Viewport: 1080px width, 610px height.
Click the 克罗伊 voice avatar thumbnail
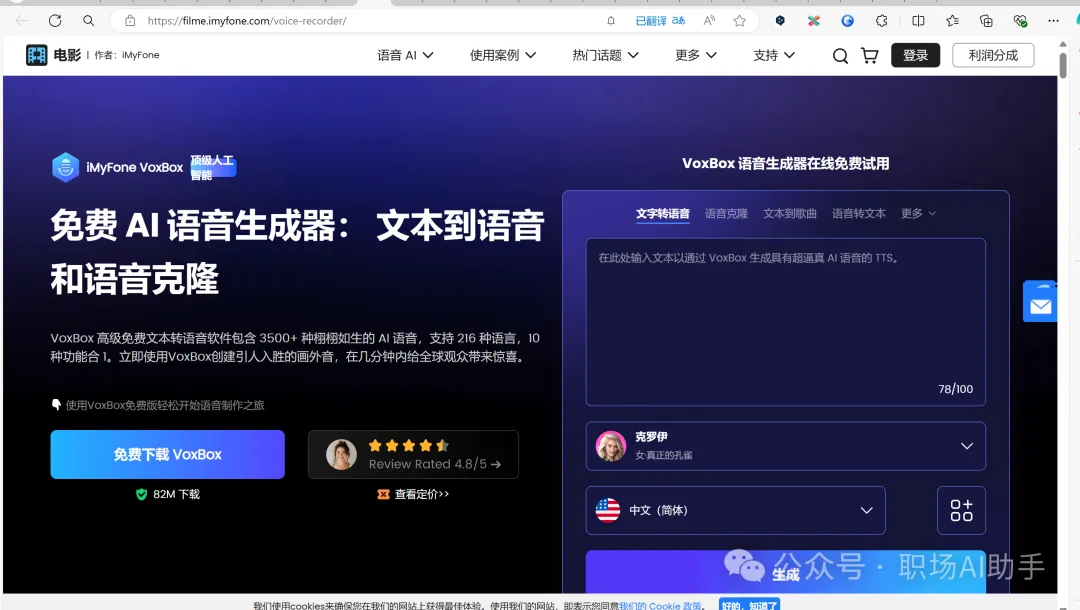point(611,445)
